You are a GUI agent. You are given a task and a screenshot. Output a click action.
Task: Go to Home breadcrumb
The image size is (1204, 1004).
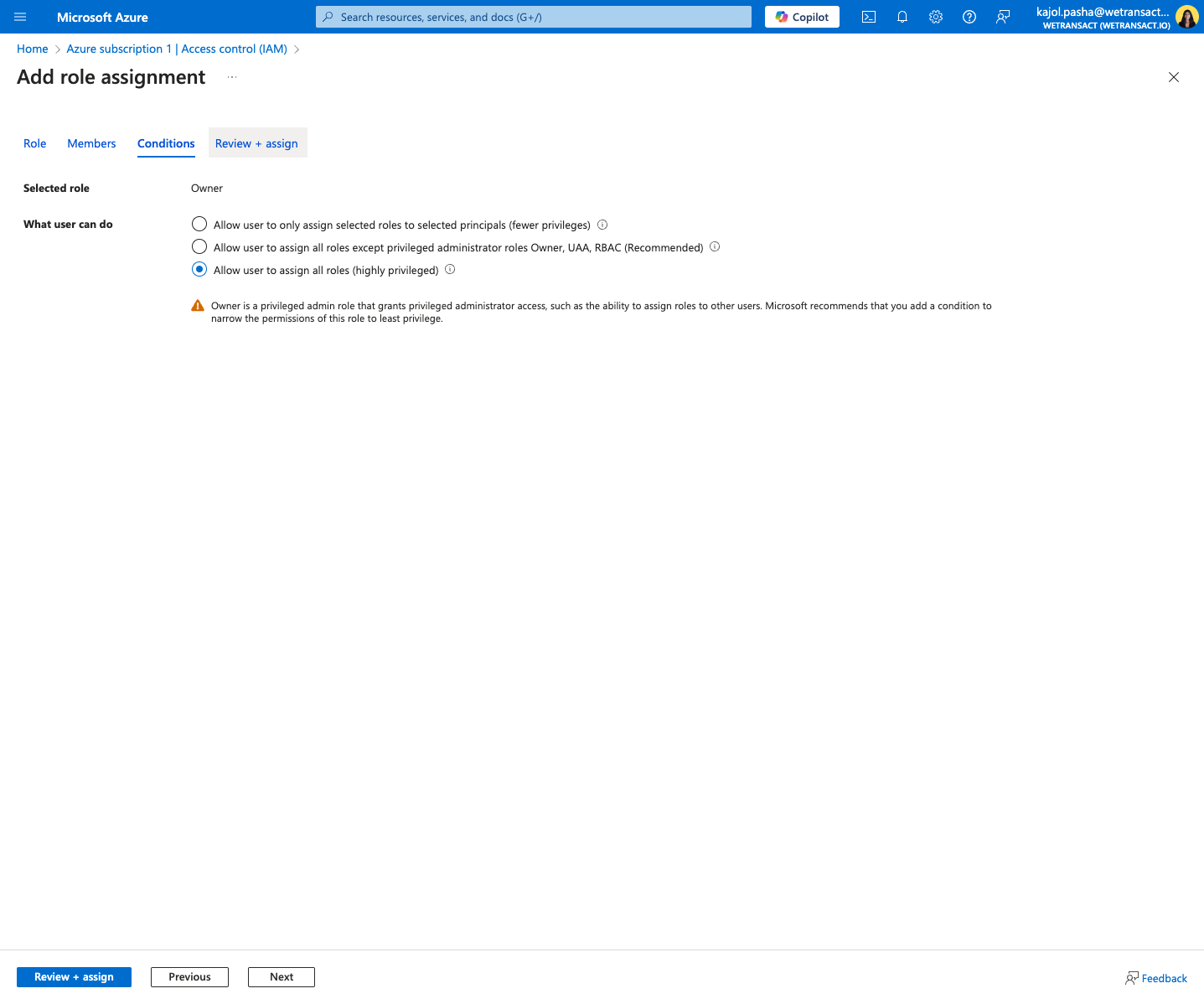coord(33,49)
